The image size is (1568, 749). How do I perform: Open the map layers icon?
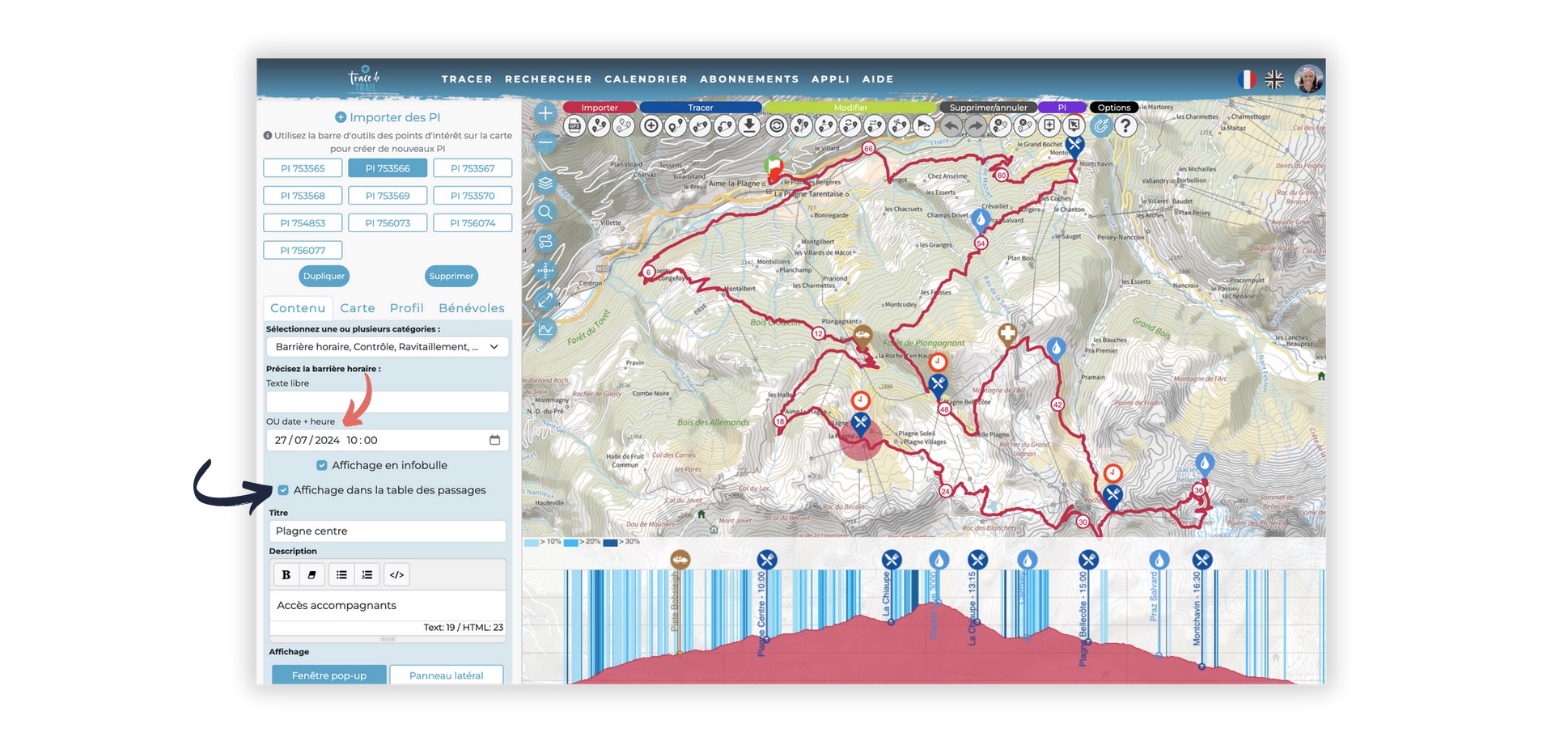pyautogui.click(x=545, y=184)
